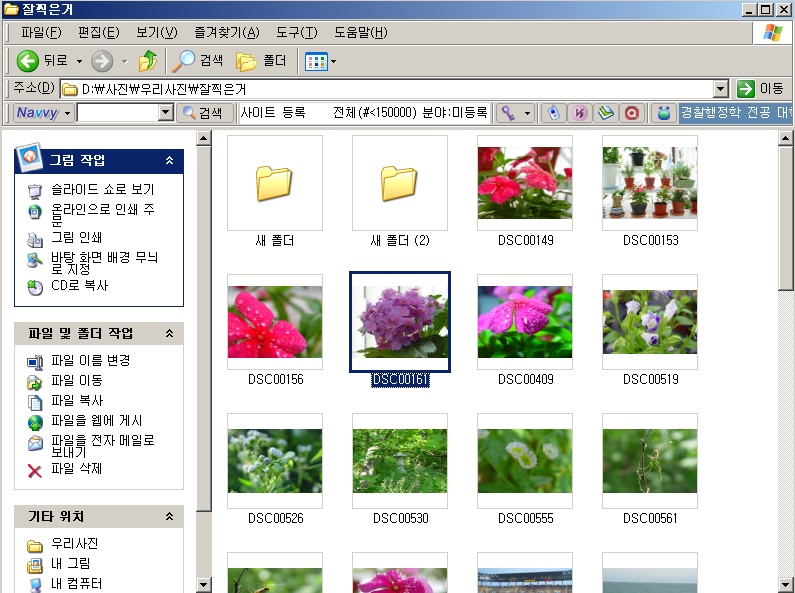Click the 그림 인쇄 printer icon
795x593 pixels.
34,239
